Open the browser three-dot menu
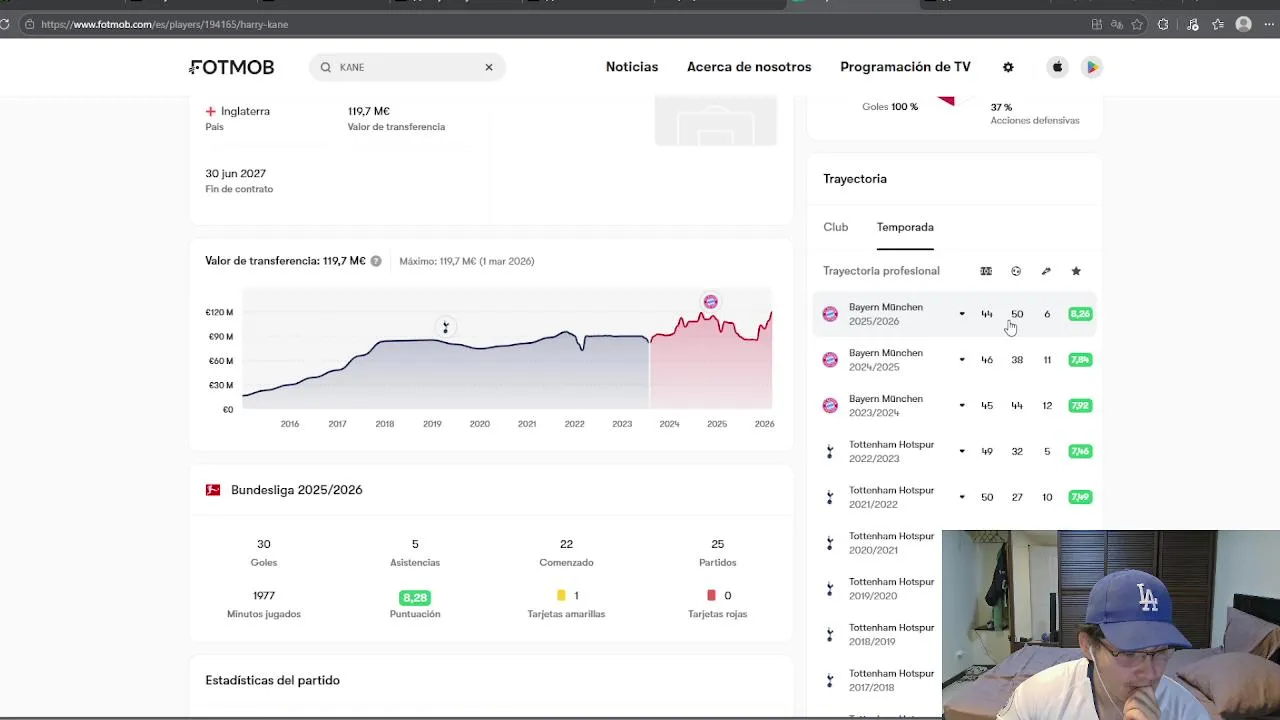This screenshot has width=1280, height=720. (x=1270, y=24)
